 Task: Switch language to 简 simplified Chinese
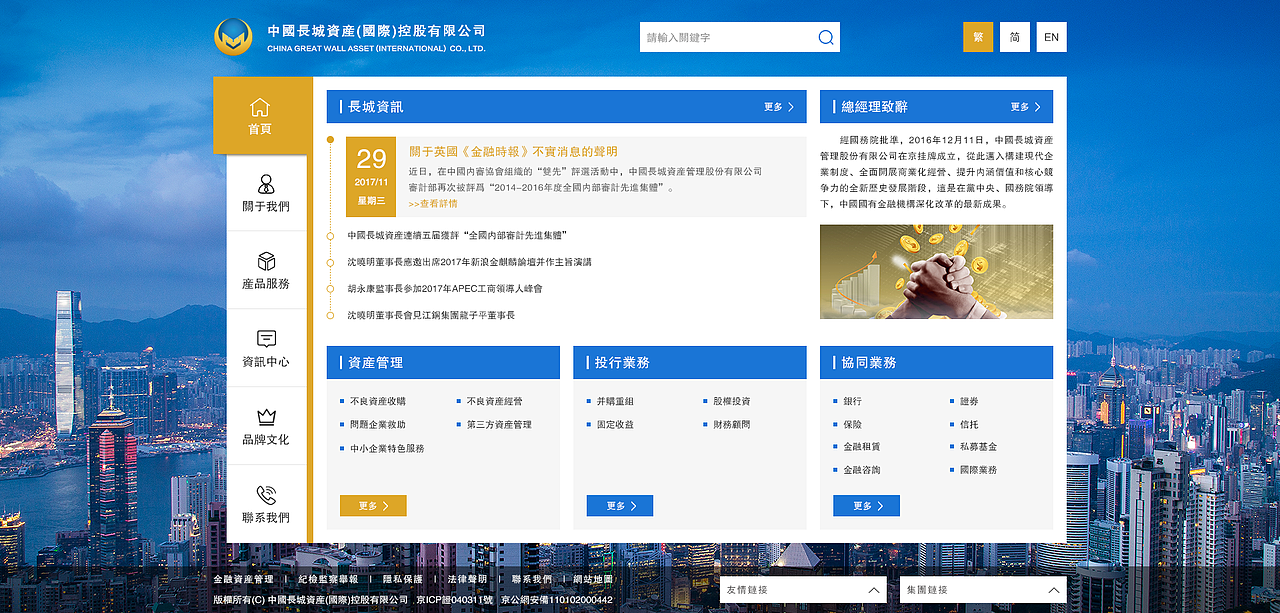pos(1015,37)
